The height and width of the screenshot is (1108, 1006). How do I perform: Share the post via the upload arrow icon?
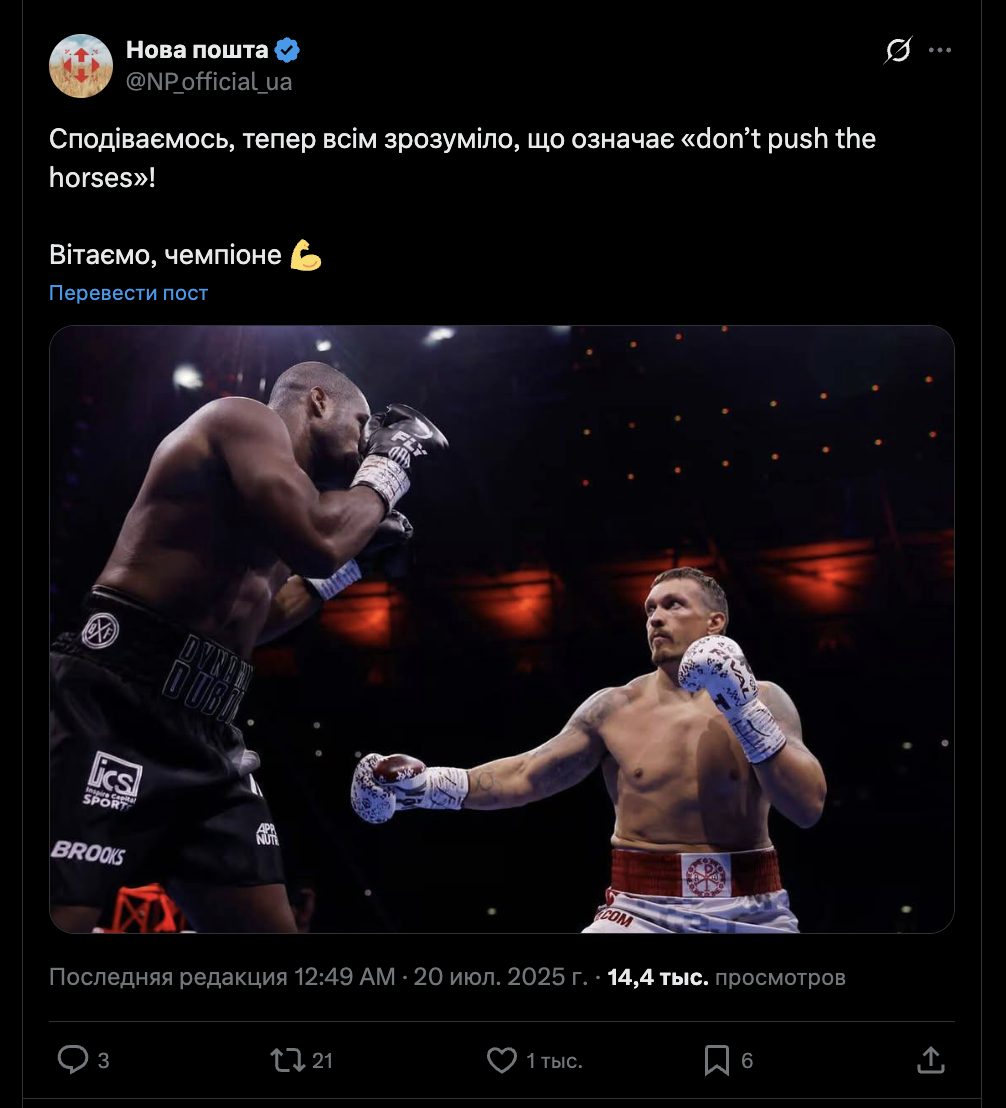coord(930,1060)
